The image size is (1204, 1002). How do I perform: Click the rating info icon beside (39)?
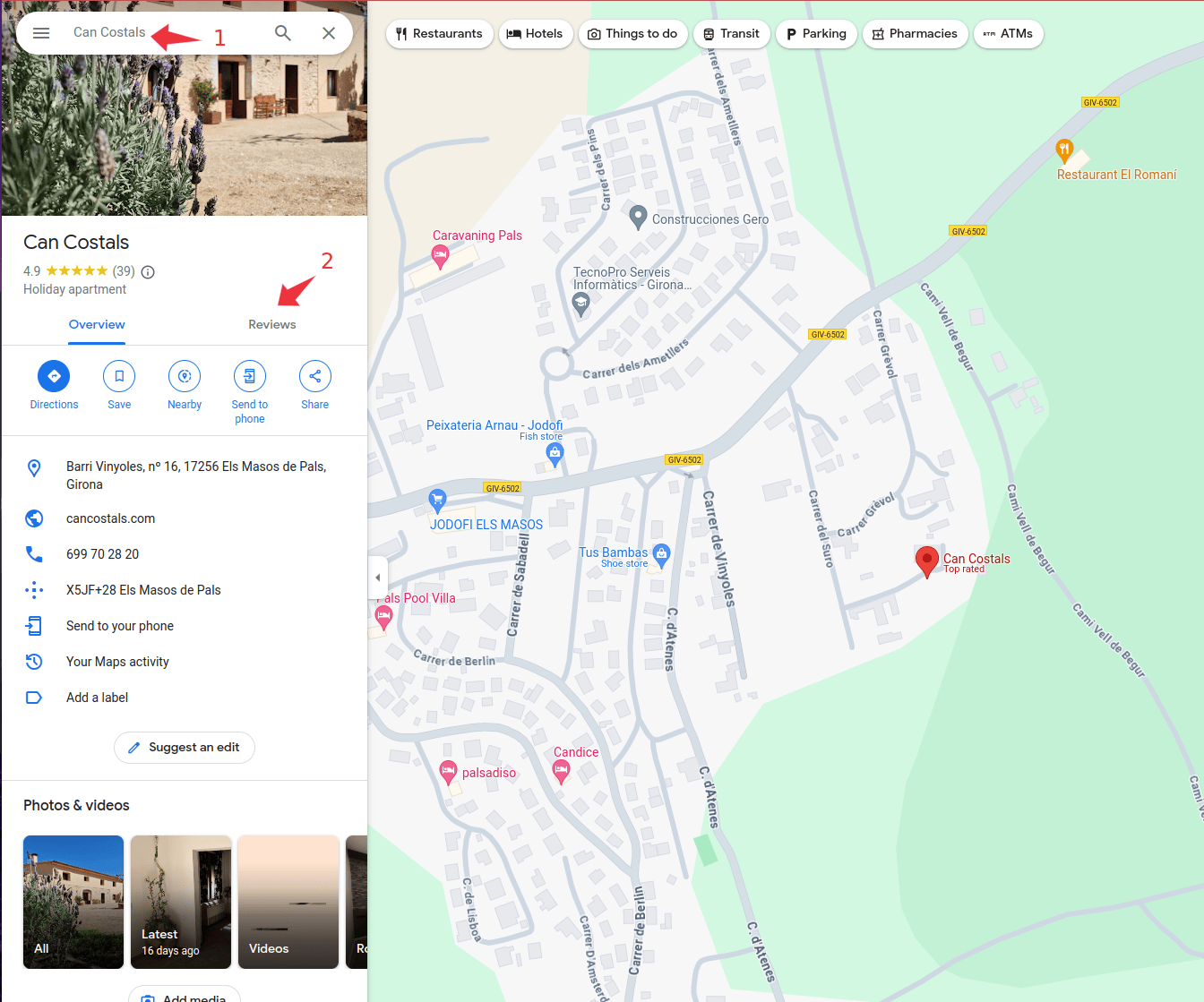149,271
